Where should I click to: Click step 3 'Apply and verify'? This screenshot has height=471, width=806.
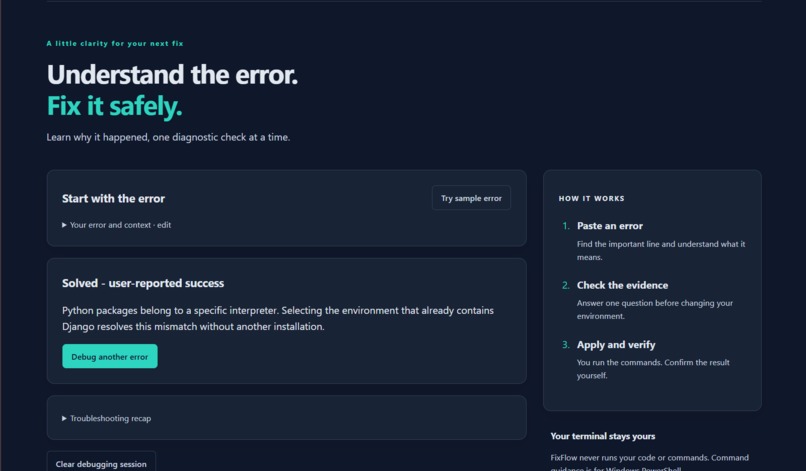[616, 345]
